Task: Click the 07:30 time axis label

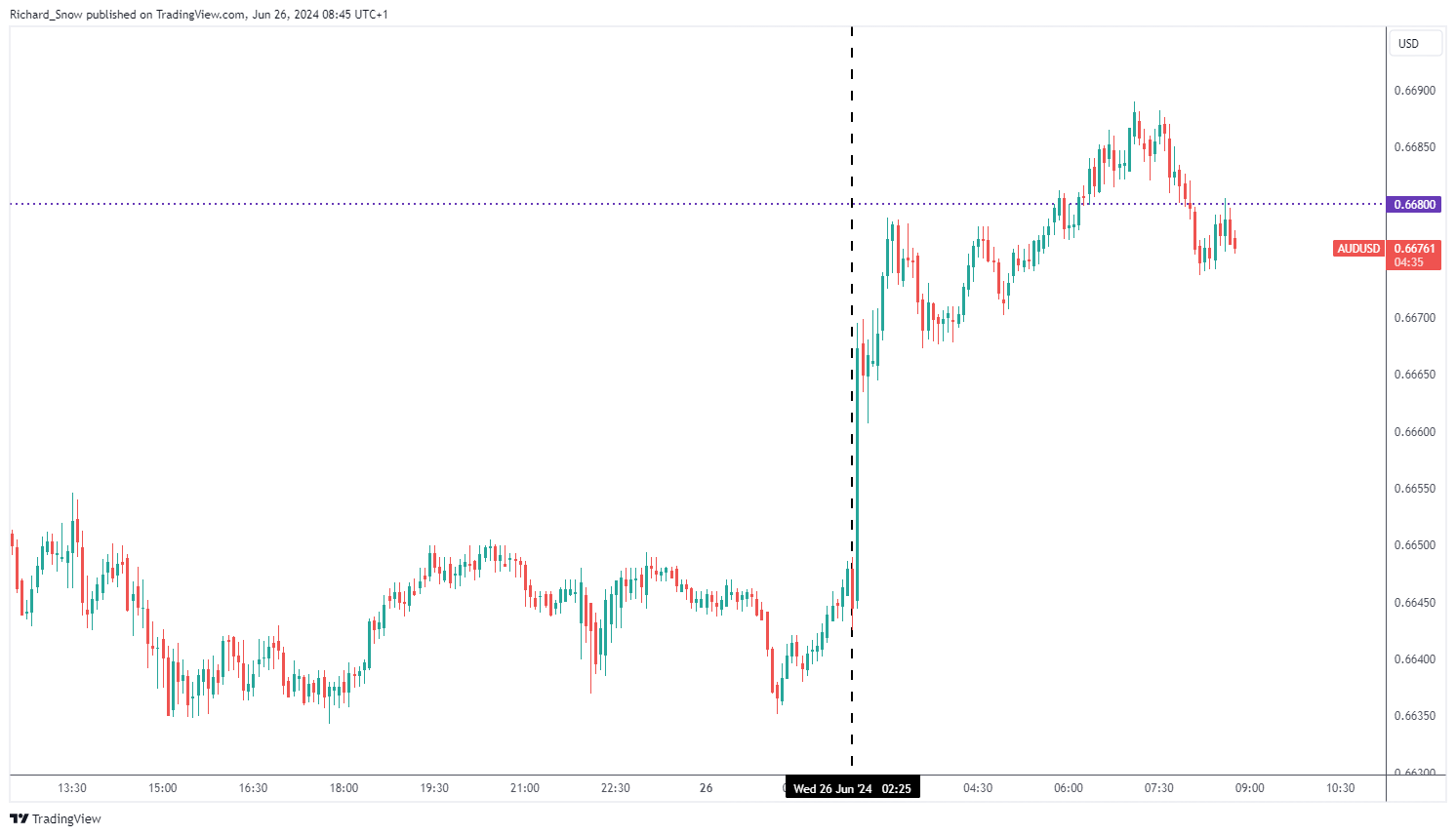Action: click(x=1159, y=788)
